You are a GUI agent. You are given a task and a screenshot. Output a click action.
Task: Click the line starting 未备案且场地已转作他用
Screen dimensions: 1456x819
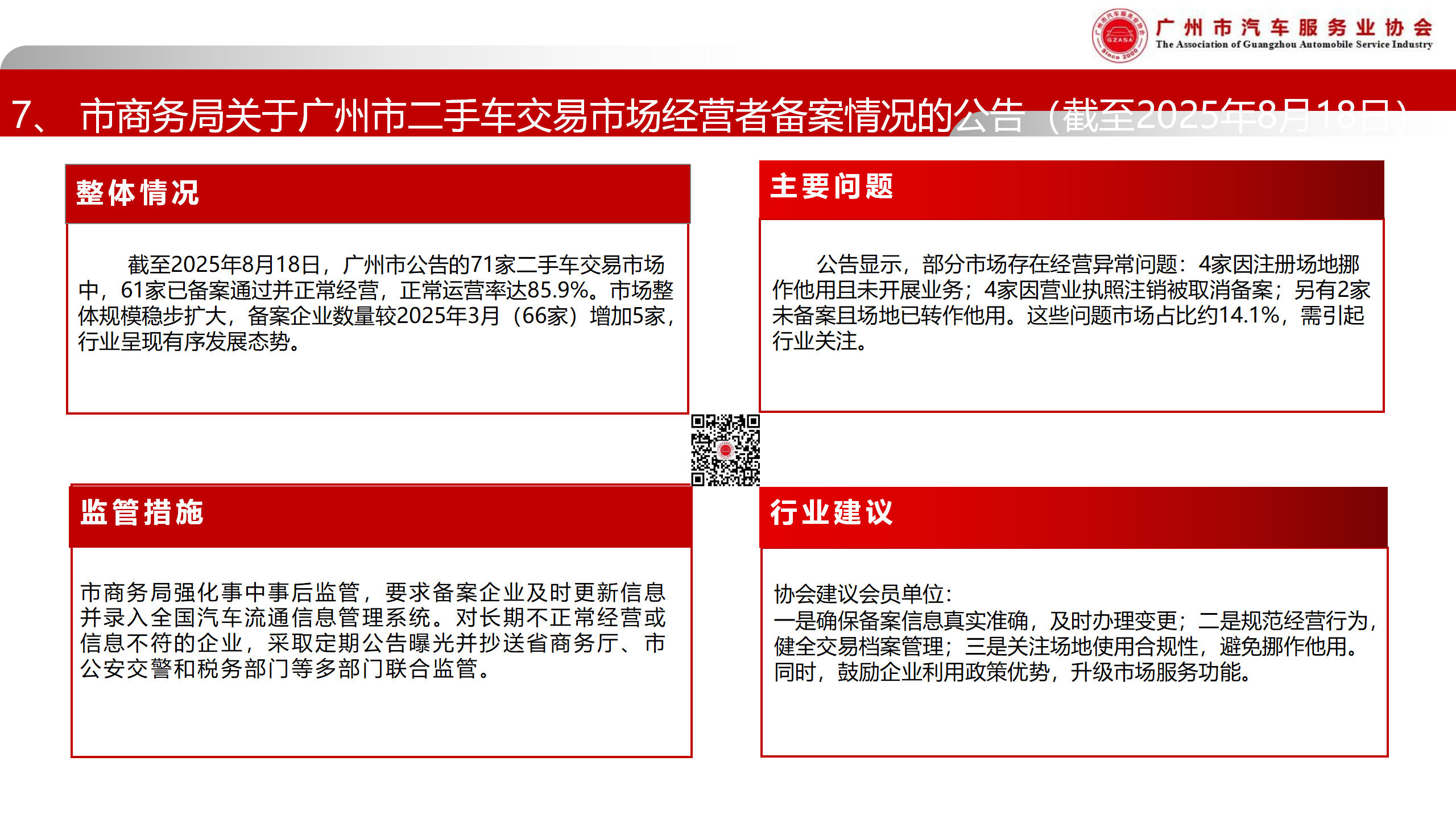point(1068,316)
